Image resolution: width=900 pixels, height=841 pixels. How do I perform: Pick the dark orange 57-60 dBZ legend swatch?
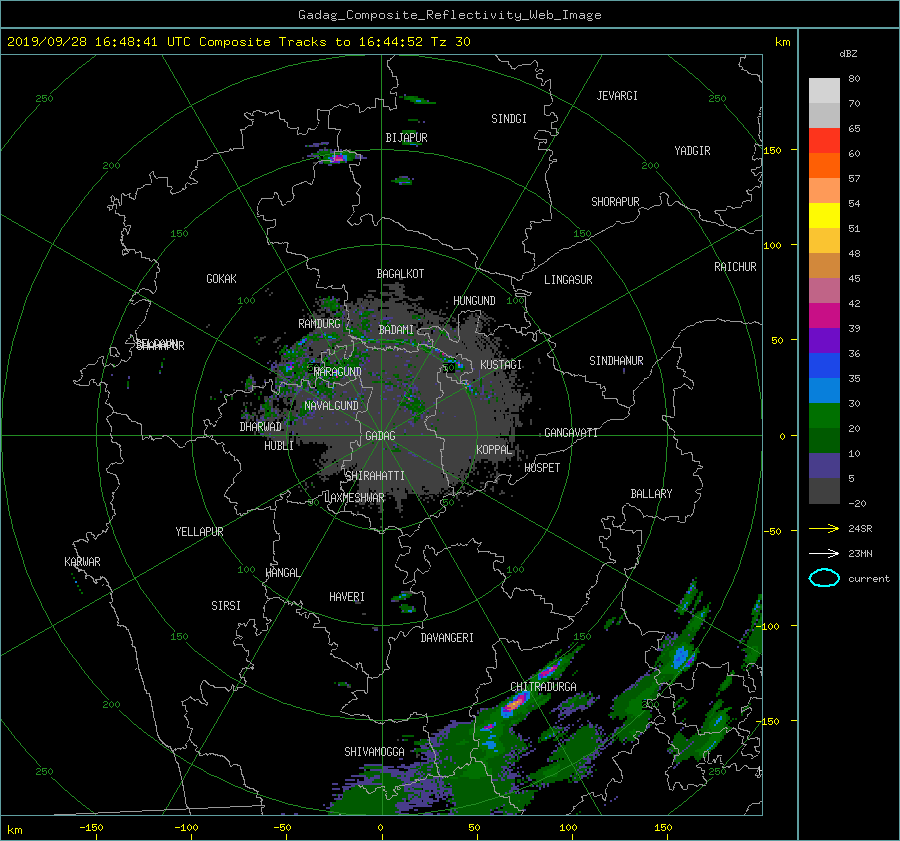click(824, 166)
